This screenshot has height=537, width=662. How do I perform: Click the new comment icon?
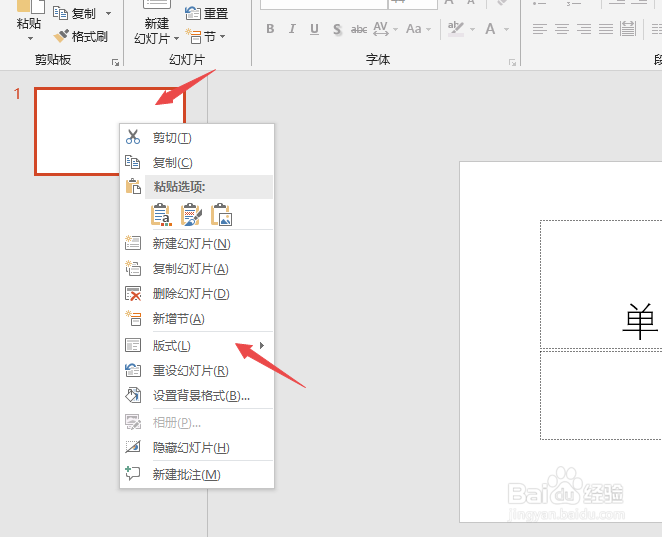(x=133, y=473)
